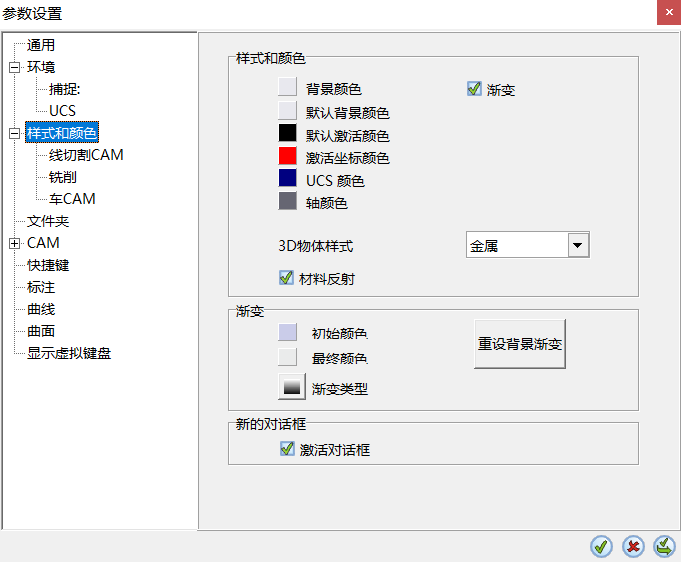
Task: Select 曲线 in the tree
Action: click(41, 309)
